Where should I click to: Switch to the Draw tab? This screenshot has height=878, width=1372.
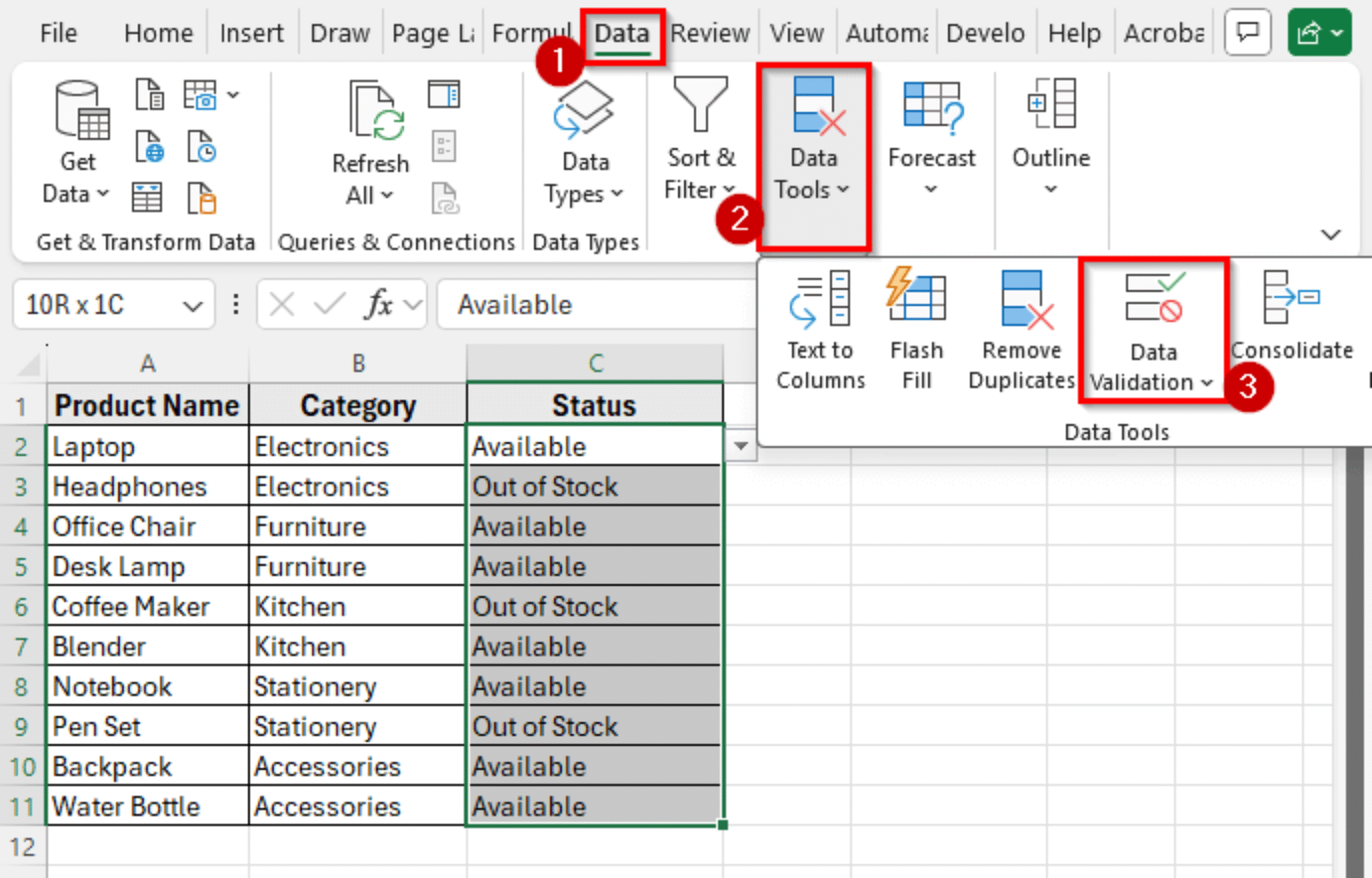[x=340, y=32]
